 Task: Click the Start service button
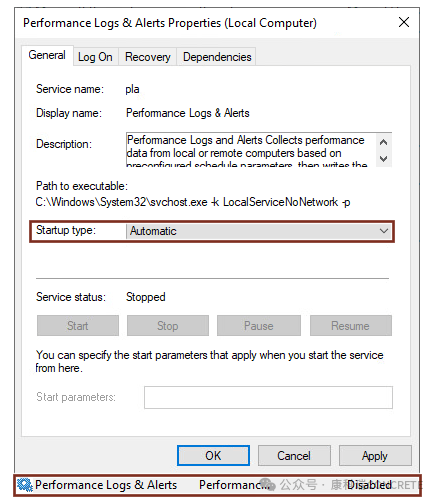(78, 326)
